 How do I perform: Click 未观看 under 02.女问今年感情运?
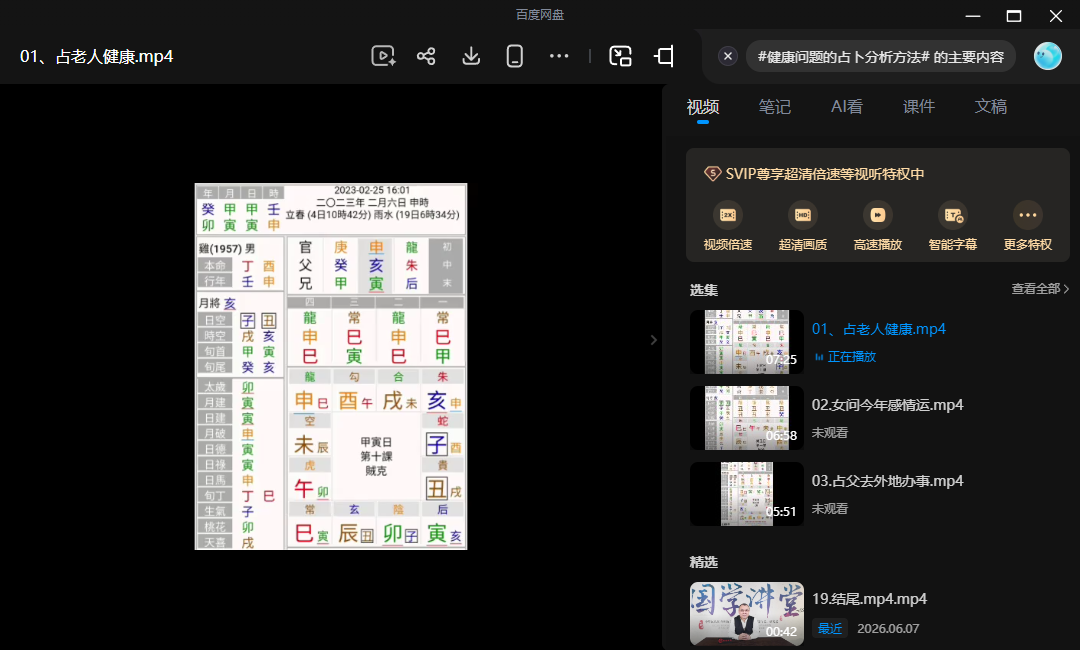(x=829, y=432)
